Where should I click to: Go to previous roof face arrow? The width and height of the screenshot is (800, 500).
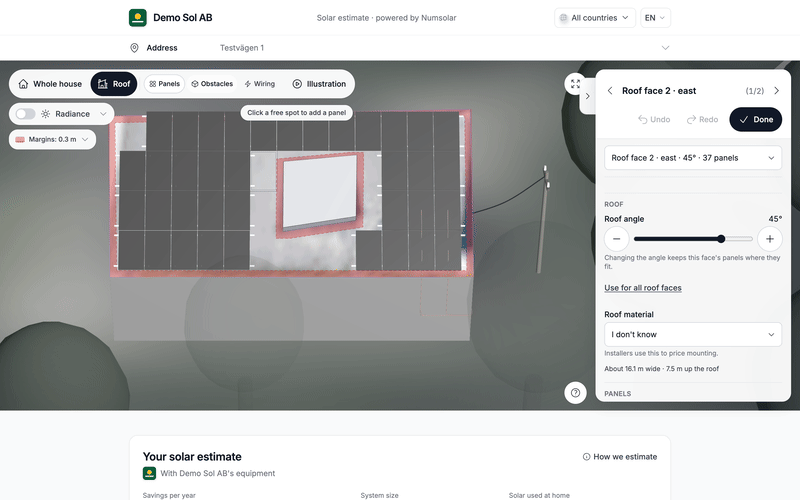[x=610, y=91]
